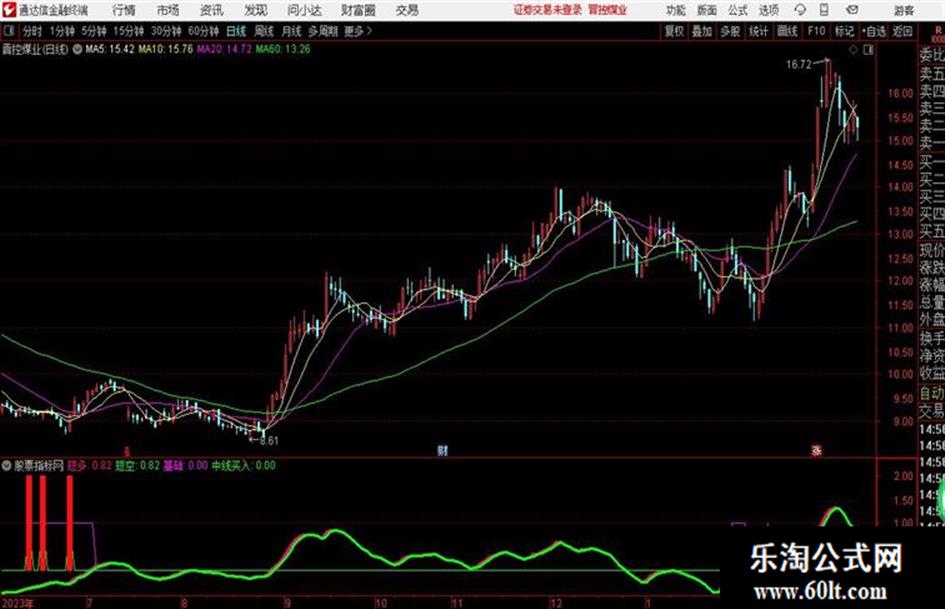Image resolution: width=945 pixels, height=609 pixels.
Task: Open the 市场 menu
Action: (168, 10)
